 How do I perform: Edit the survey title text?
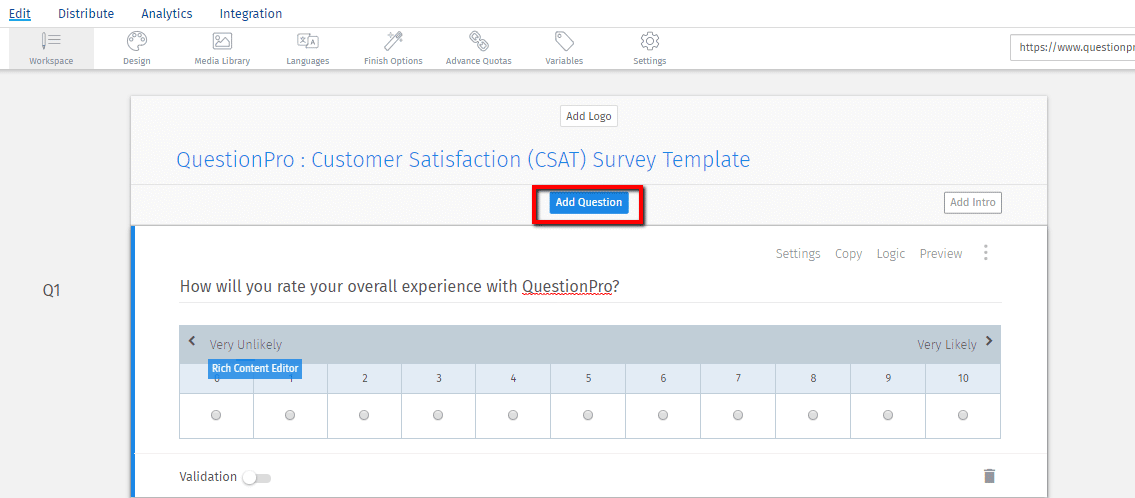tap(463, 159)
